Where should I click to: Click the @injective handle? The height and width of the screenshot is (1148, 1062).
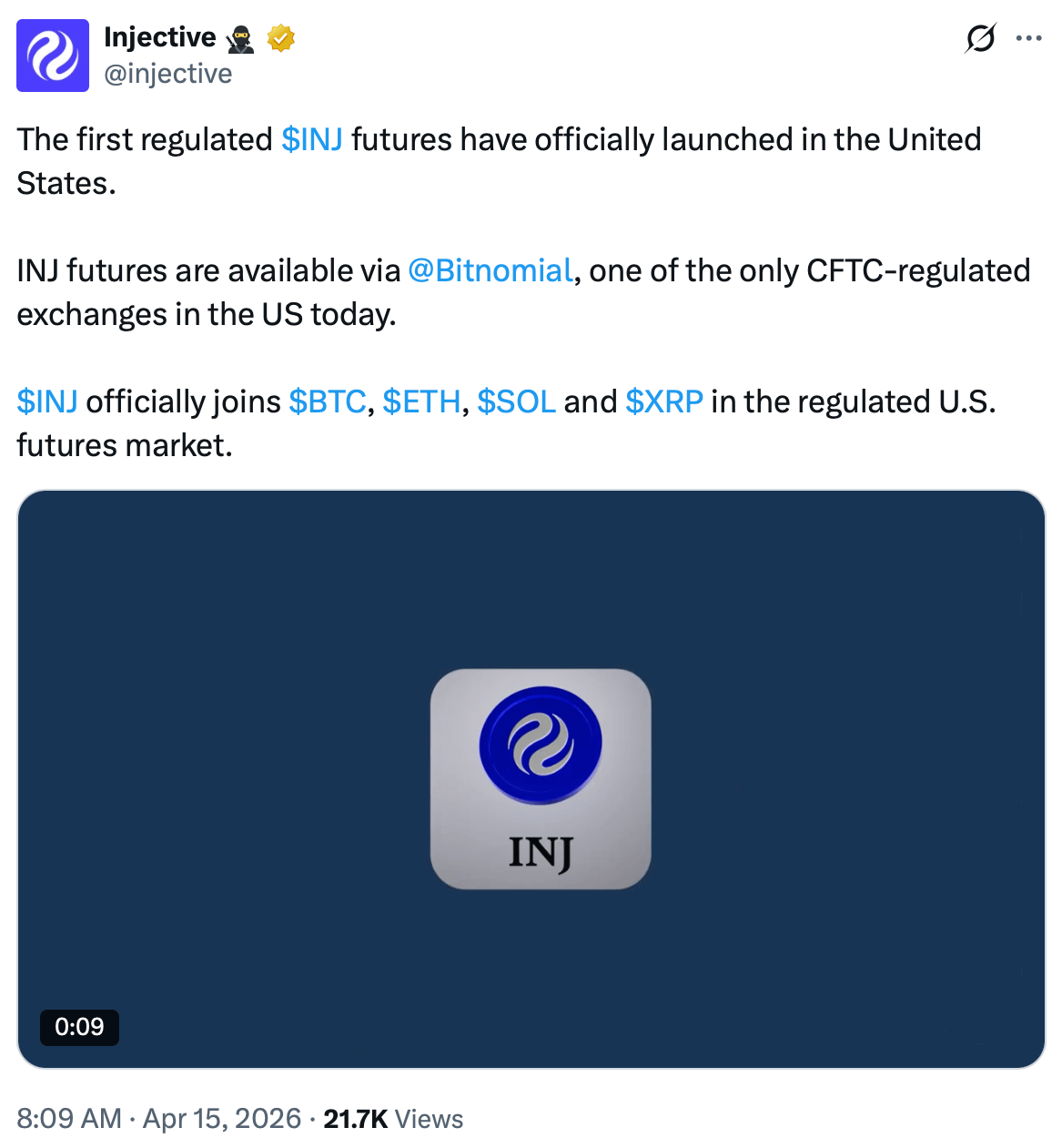pyautogui.click(x=169, y=74)
